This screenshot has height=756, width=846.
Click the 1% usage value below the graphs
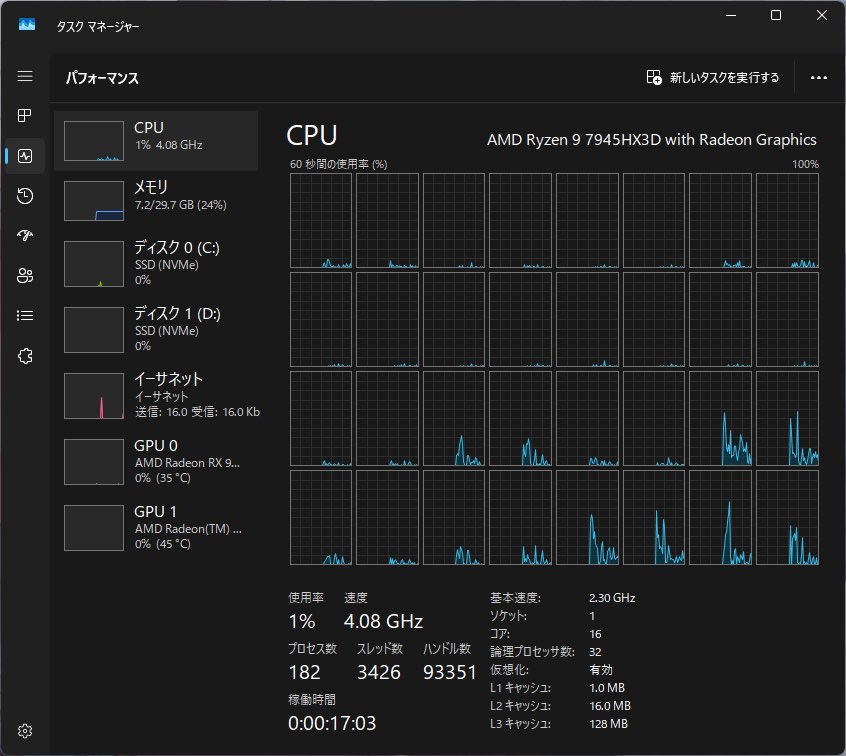(302, 621)
